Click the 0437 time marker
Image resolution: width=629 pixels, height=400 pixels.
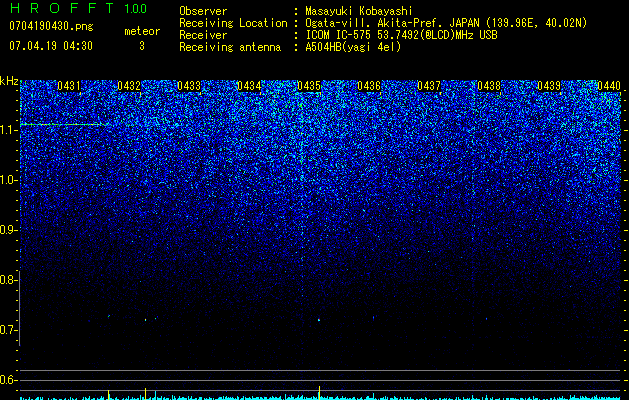click(x=429, y=86)
